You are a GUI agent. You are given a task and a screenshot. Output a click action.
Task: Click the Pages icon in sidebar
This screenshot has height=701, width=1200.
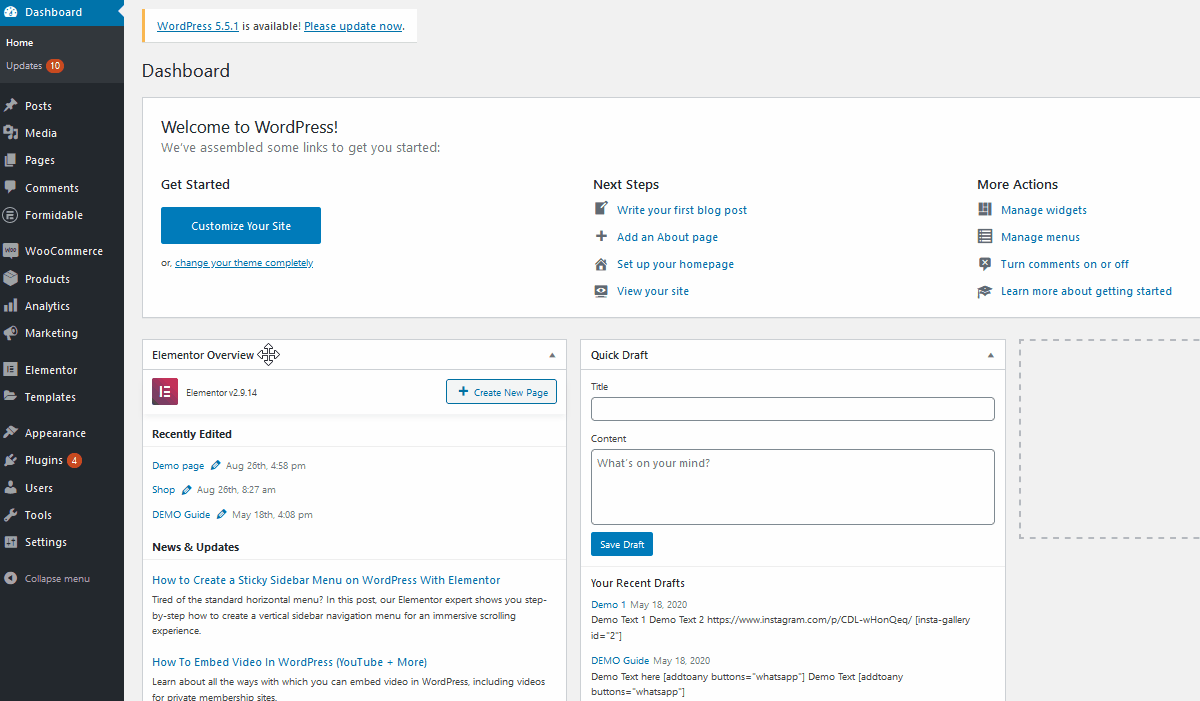point(11,160)
